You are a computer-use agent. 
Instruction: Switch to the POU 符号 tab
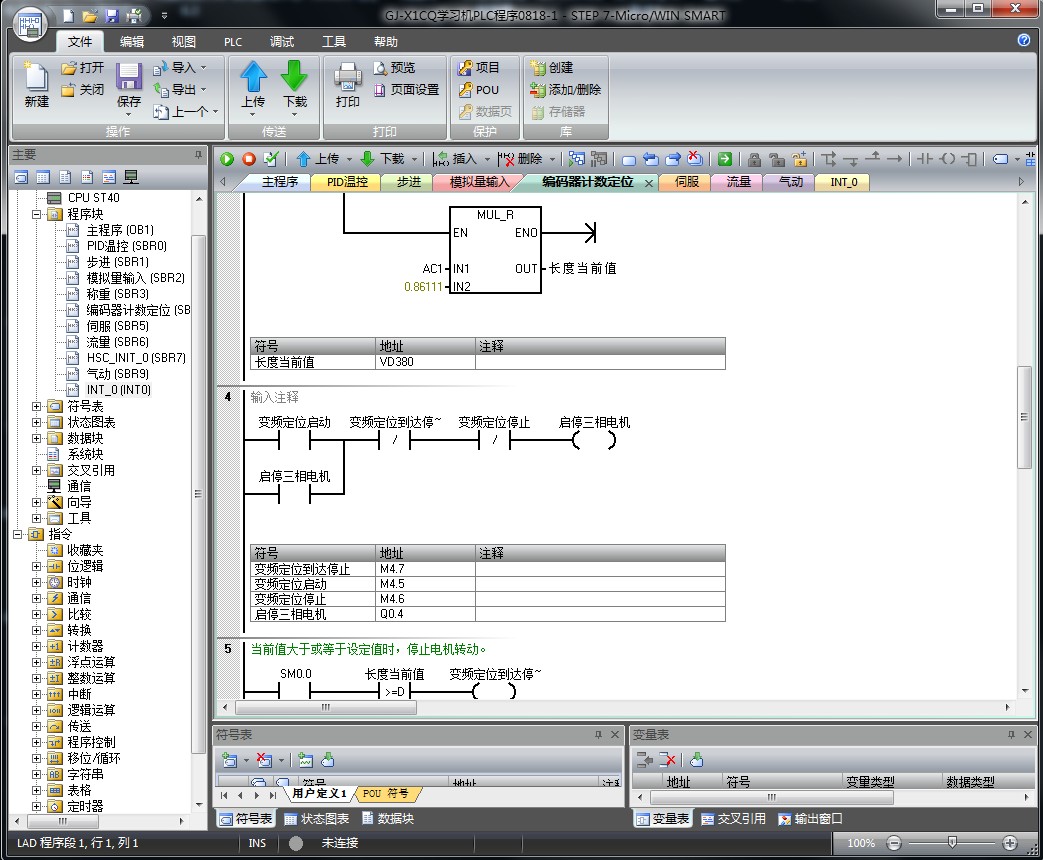386,793
